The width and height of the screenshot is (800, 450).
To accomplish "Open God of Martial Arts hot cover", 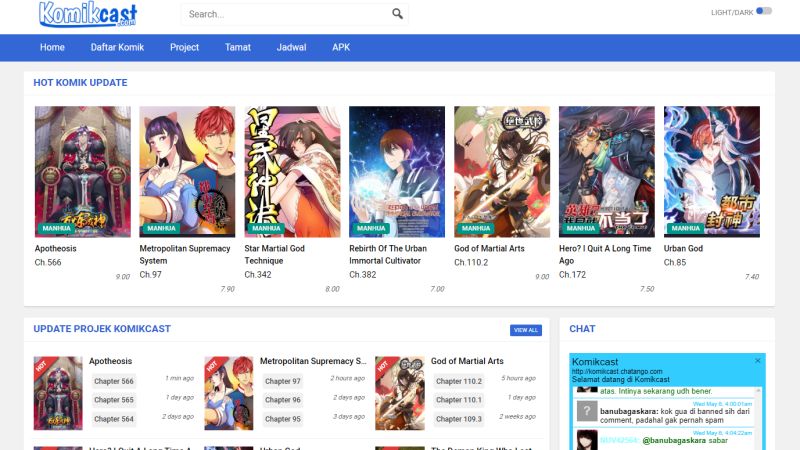I will tap(502, 171).
